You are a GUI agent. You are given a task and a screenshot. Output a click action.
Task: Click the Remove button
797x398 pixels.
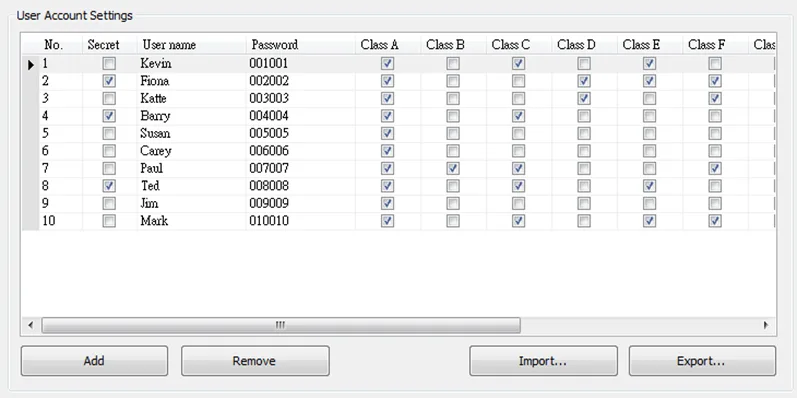(255, 361)
